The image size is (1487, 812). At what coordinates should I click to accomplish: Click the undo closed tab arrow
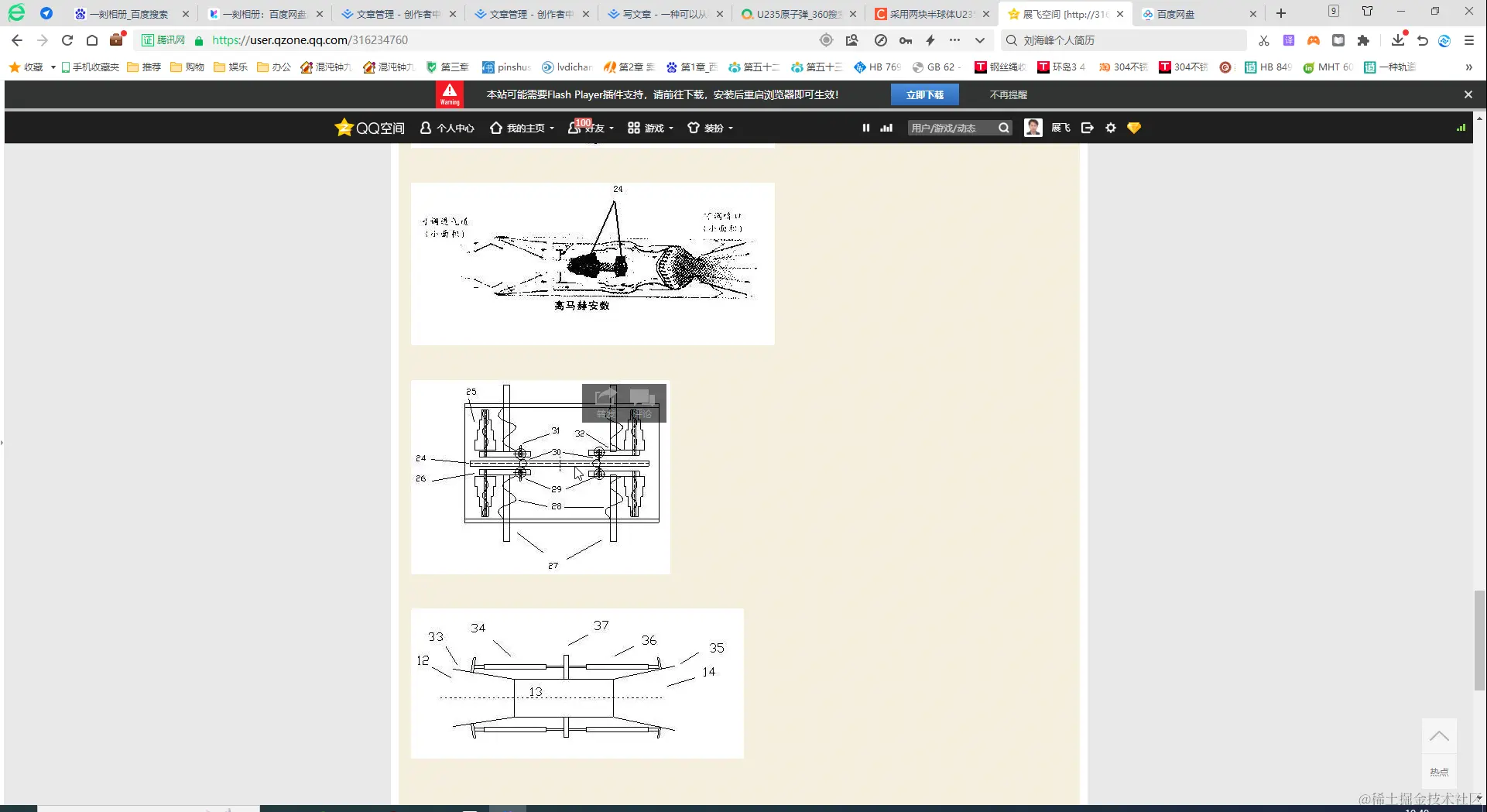pos(1423,40)
